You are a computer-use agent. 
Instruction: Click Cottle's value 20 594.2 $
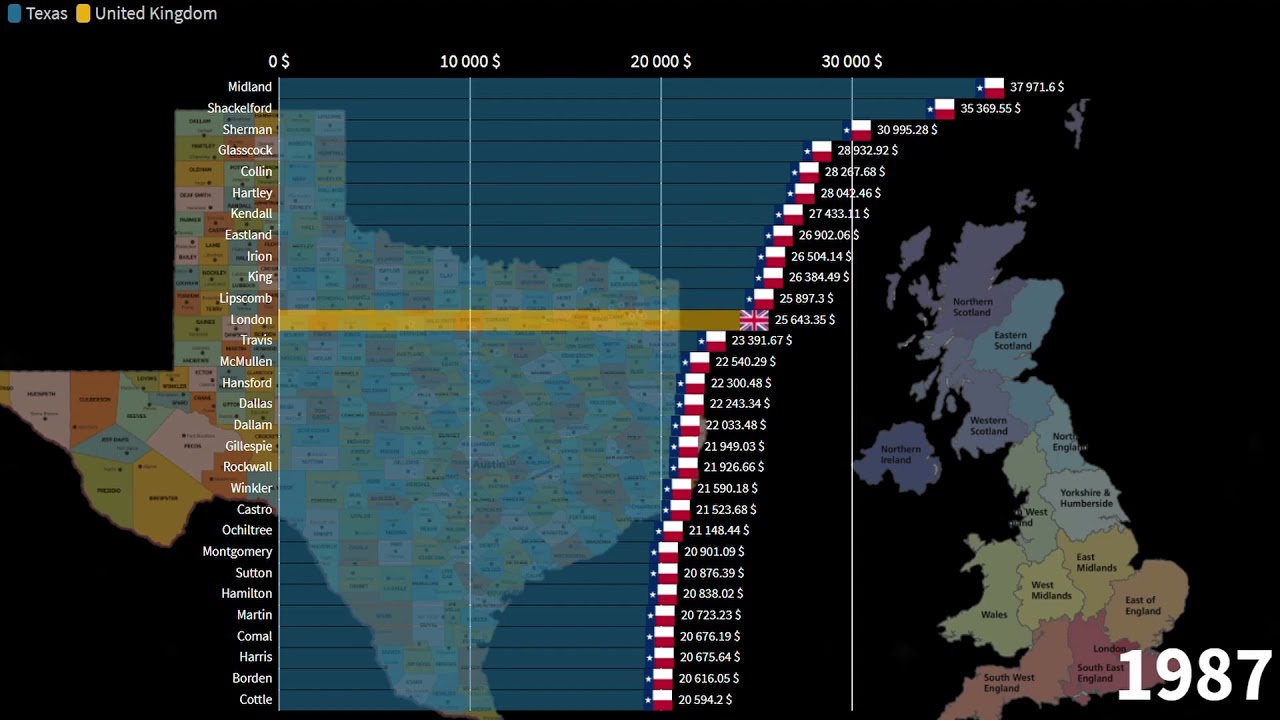(x=705, y=700)
